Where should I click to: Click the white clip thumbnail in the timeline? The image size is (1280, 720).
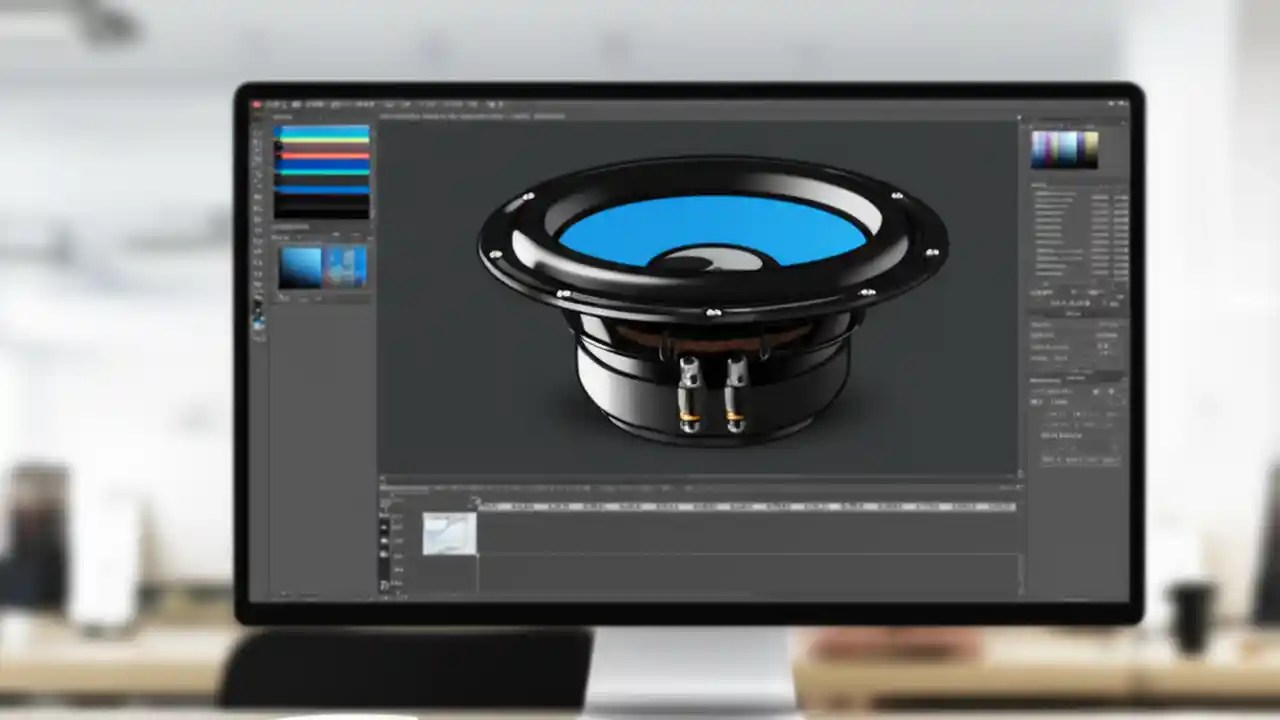point(449,532)
